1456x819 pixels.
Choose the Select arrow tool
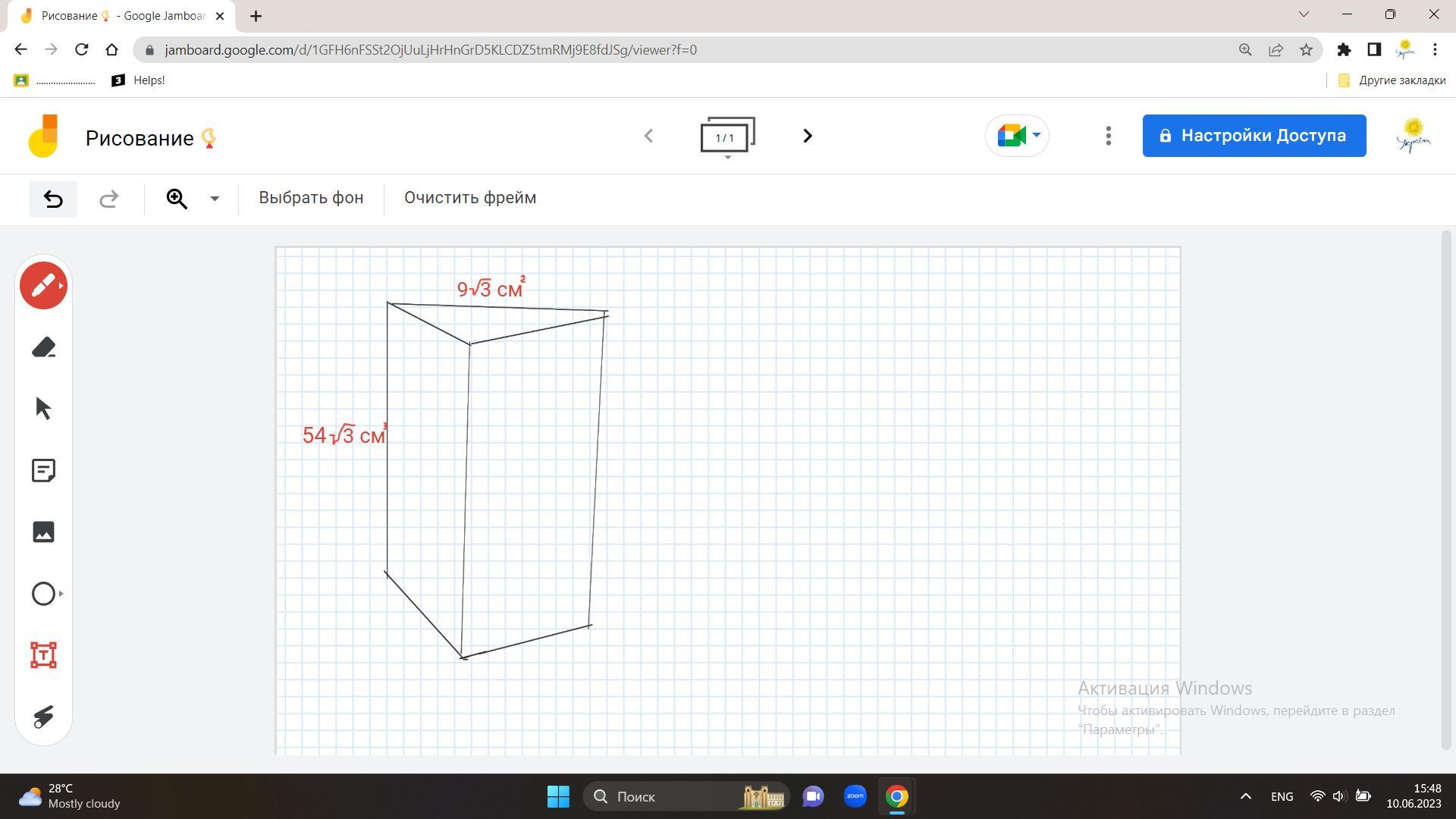43,409
